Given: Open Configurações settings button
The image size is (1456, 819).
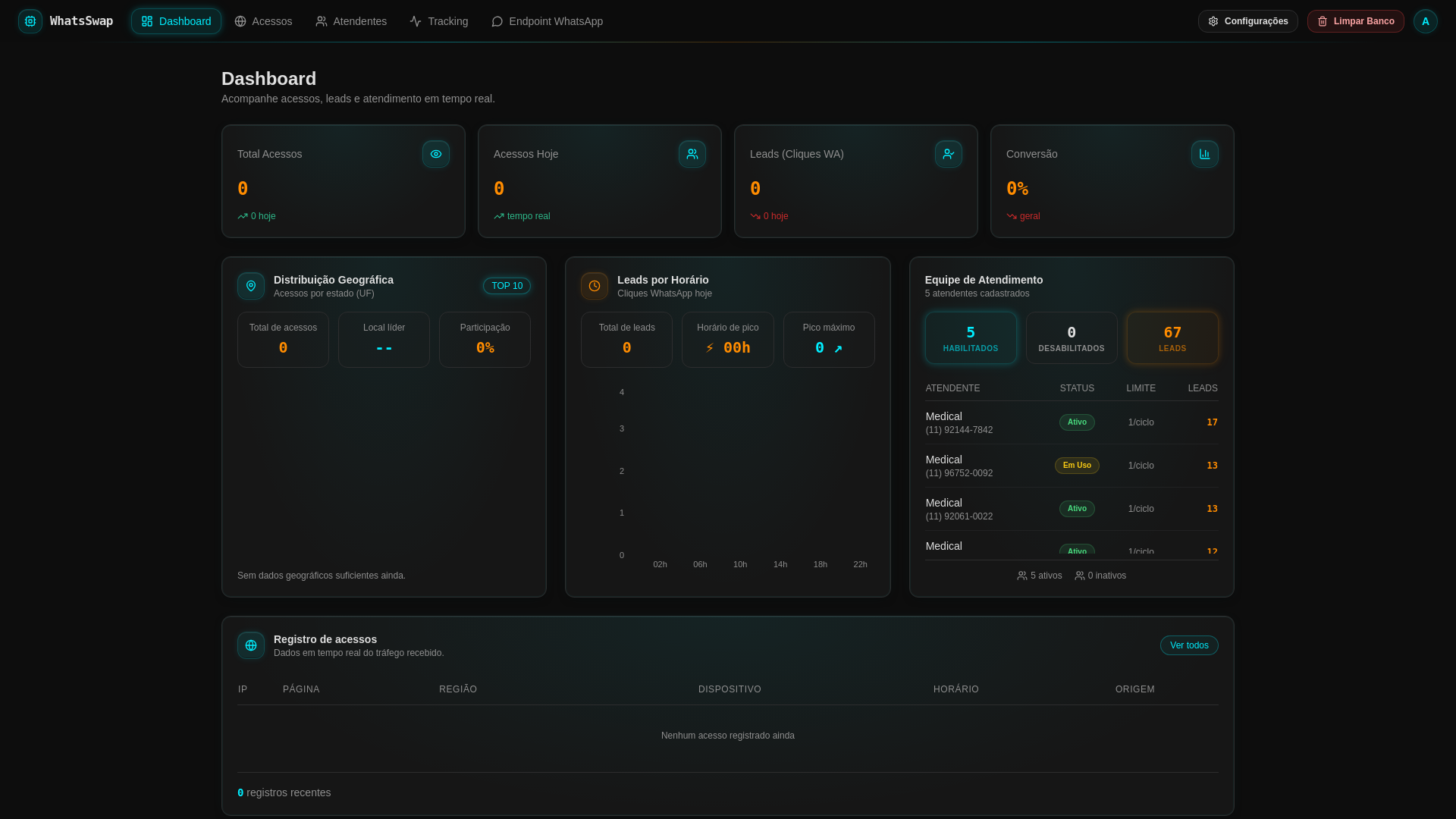Looking at the screenshot, I should point(1247,21).
